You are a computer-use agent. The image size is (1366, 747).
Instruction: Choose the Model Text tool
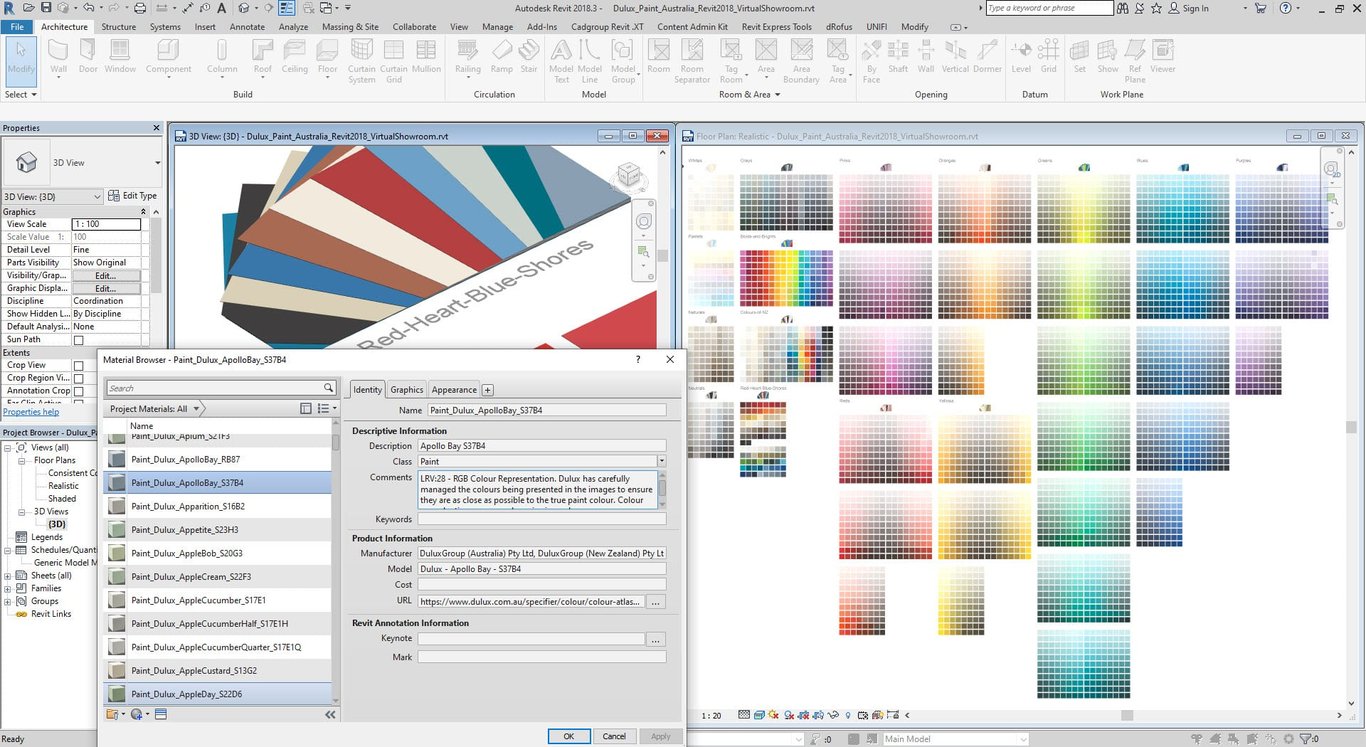pos(561,61)
